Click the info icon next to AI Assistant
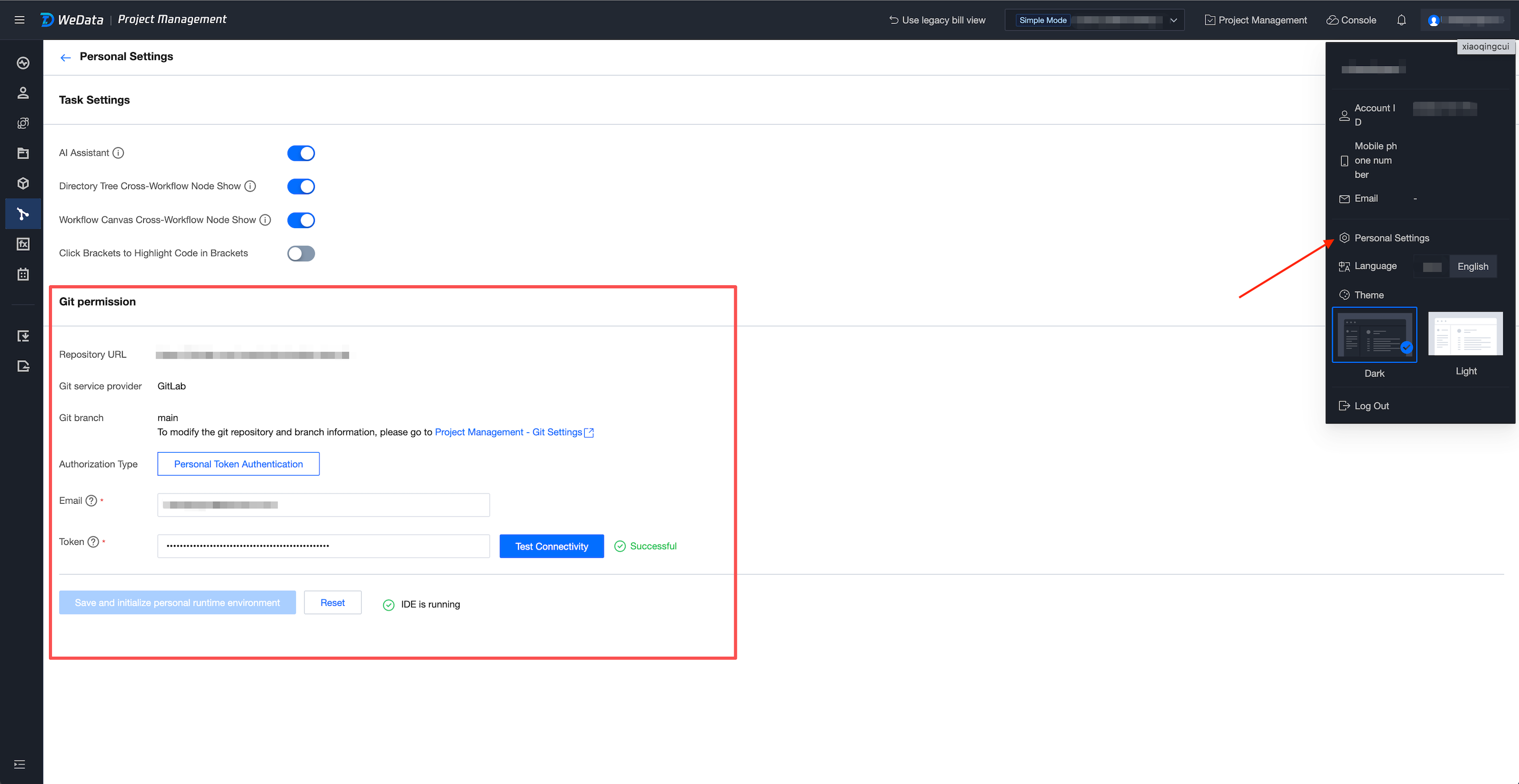The height and width of the screenshot is (784, 1519). click(x=119, y=154)
